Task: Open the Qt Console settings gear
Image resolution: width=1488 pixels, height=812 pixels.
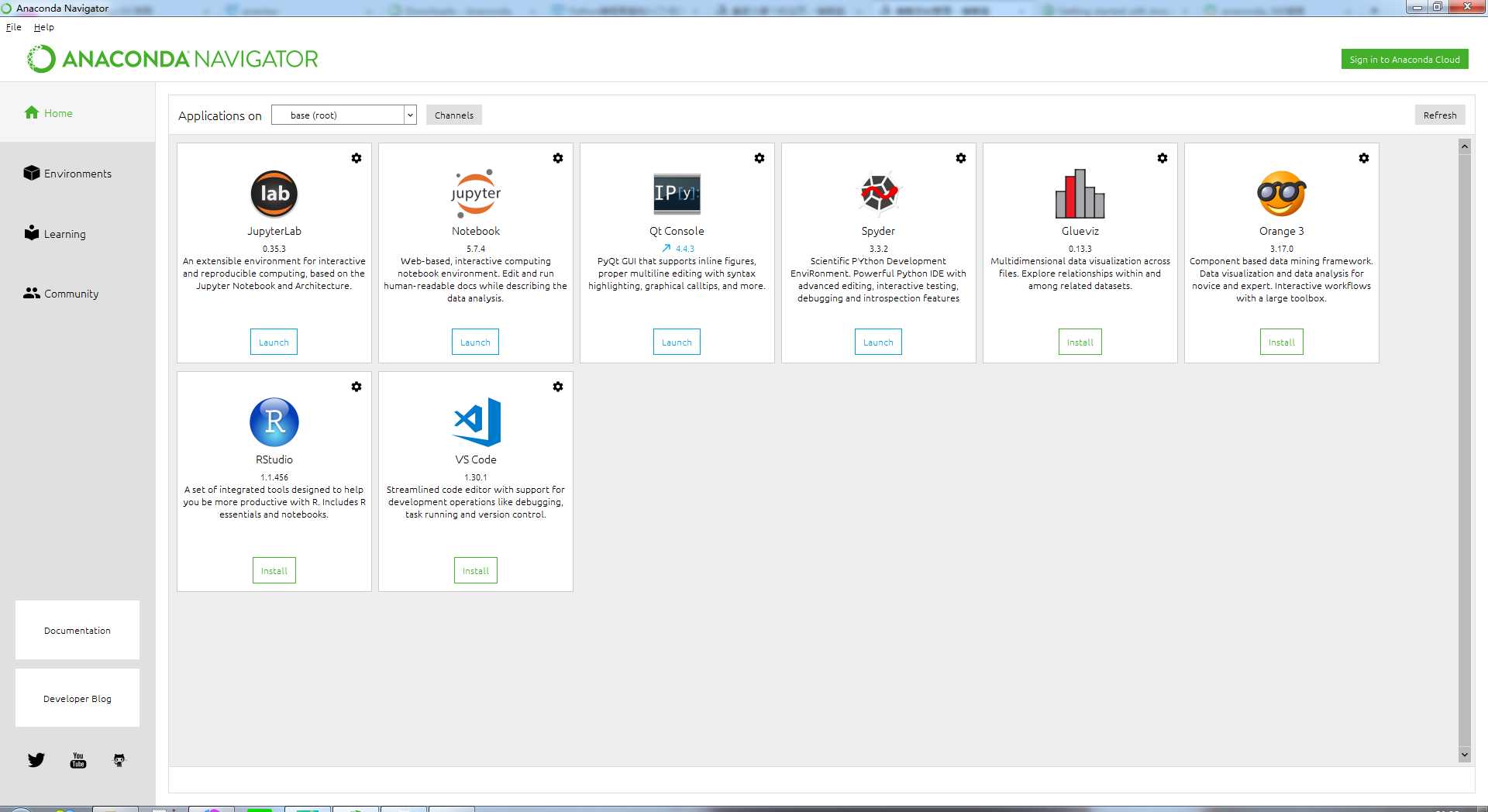Action: tap(759, 158)
